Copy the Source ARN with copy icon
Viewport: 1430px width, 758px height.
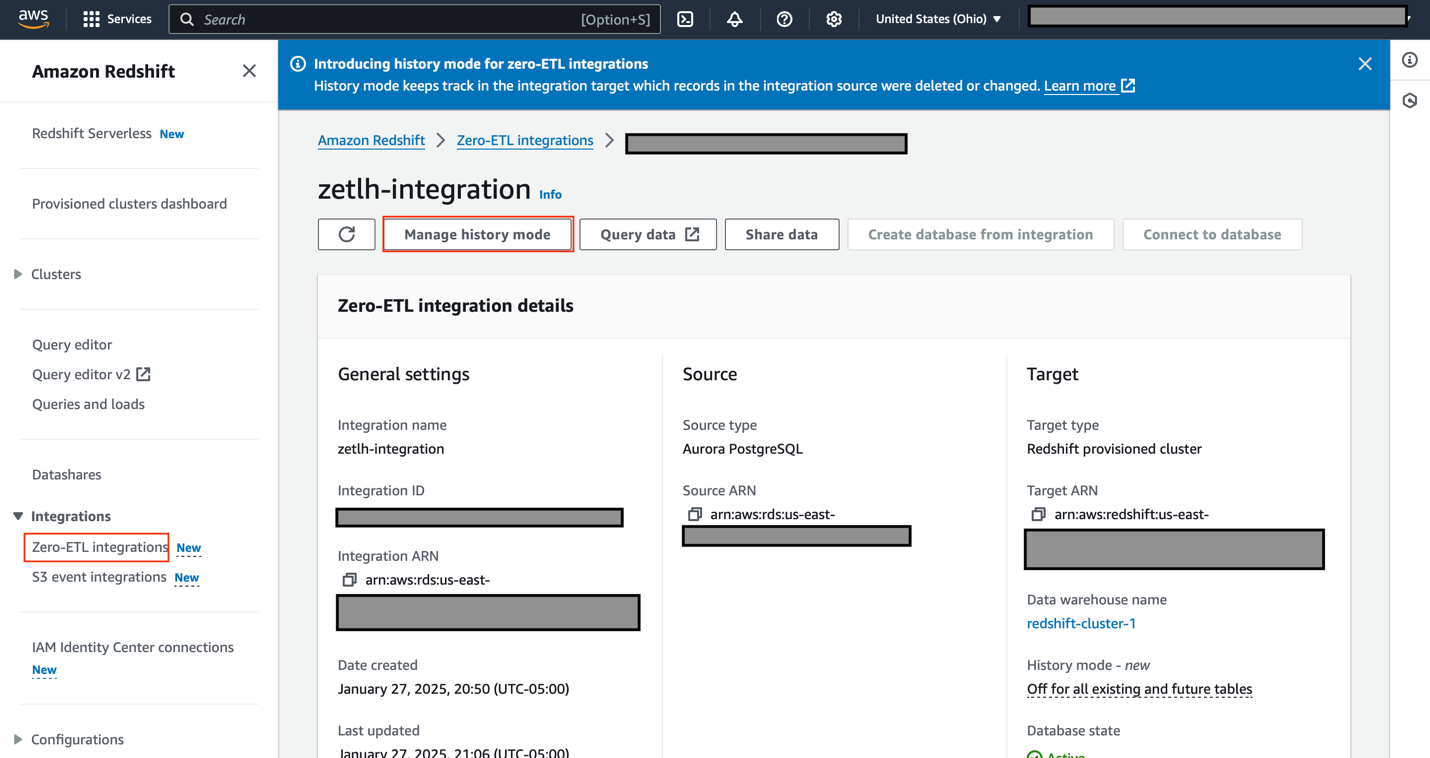tap(694, 515)
